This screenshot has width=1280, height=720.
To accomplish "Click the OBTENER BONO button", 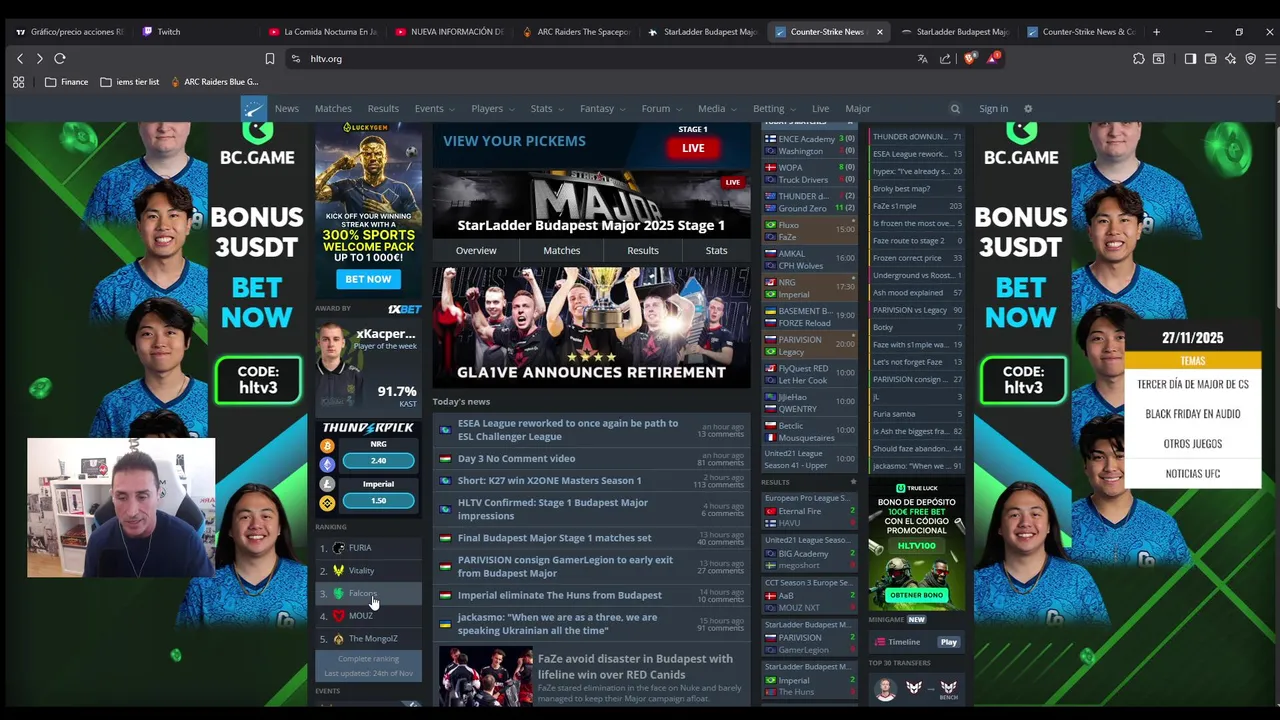I will point(917,595).
